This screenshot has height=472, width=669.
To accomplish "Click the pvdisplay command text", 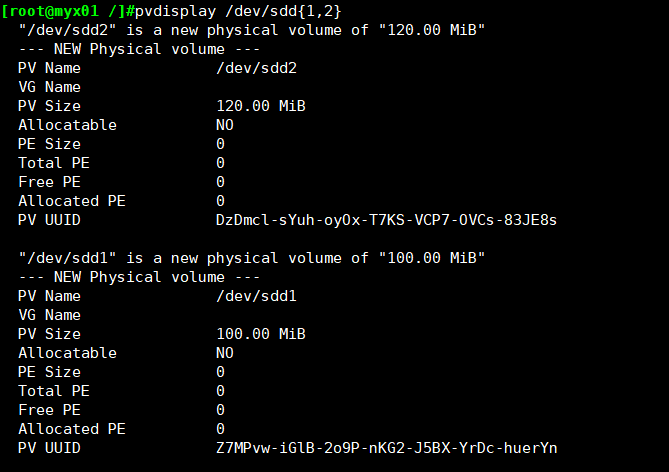I will pyautogui.click(x=238, y=11).
